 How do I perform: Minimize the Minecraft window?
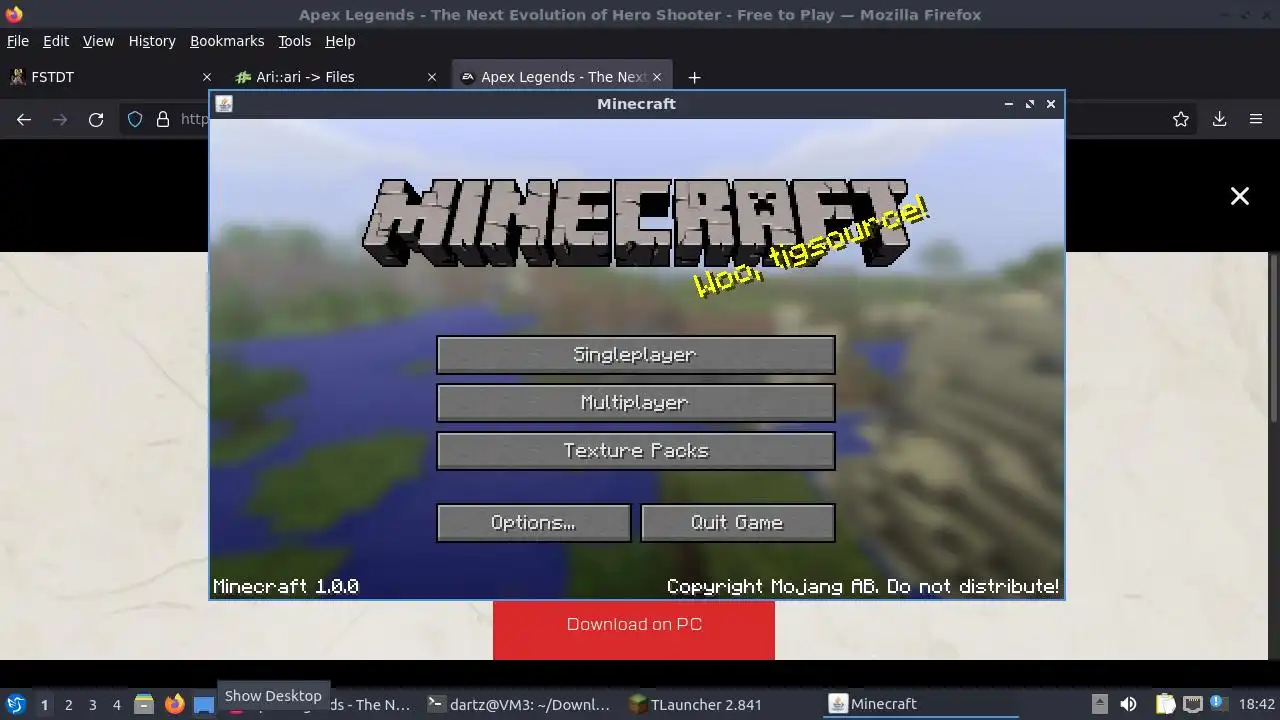(1008, 104)
